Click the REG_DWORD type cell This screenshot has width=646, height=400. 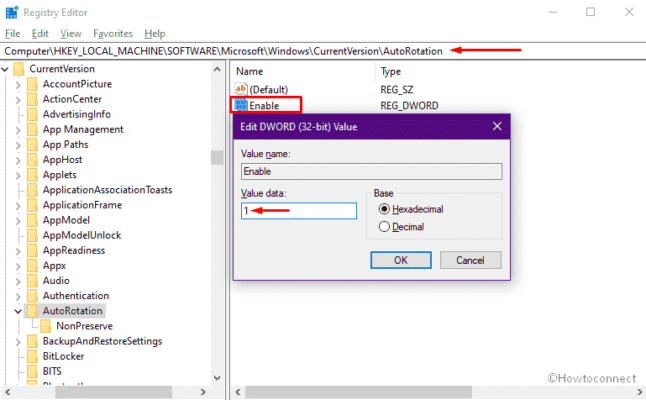(x=409, y=105)
